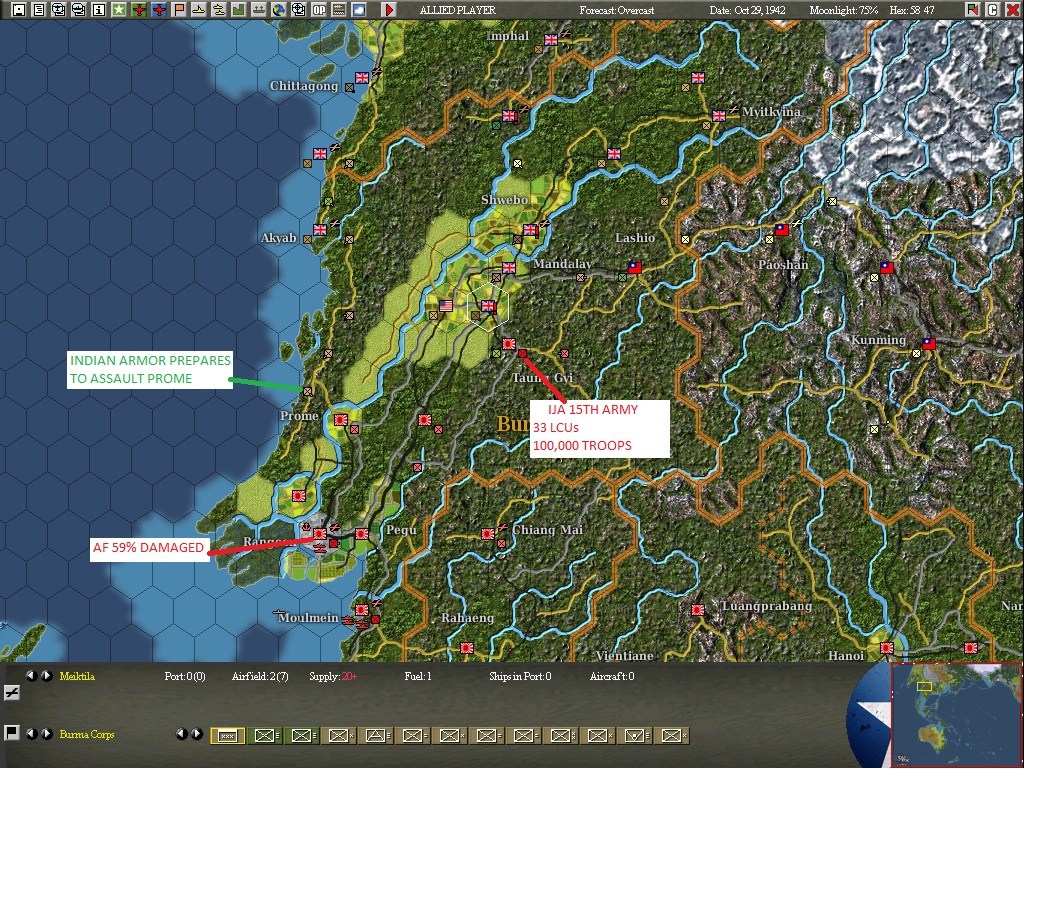
Task: Click the Burma Corps unit name
Action: [x=87, y=734]
